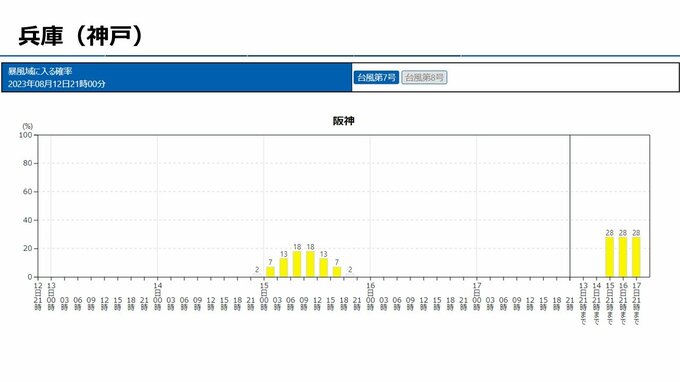The height and width of the screenshot is (382, 680).
Task: Click the 14日 00時 axis label
Action: [x=157, y=297]
